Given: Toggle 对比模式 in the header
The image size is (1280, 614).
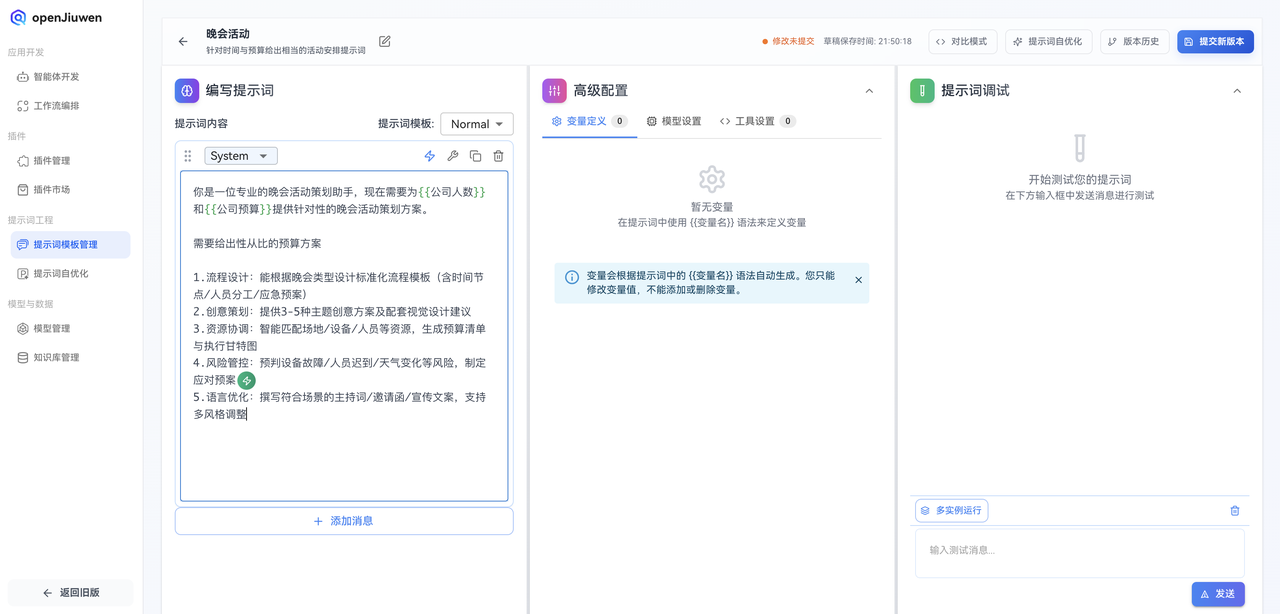Looking at the screenshot, I should (x=962, y=42).
